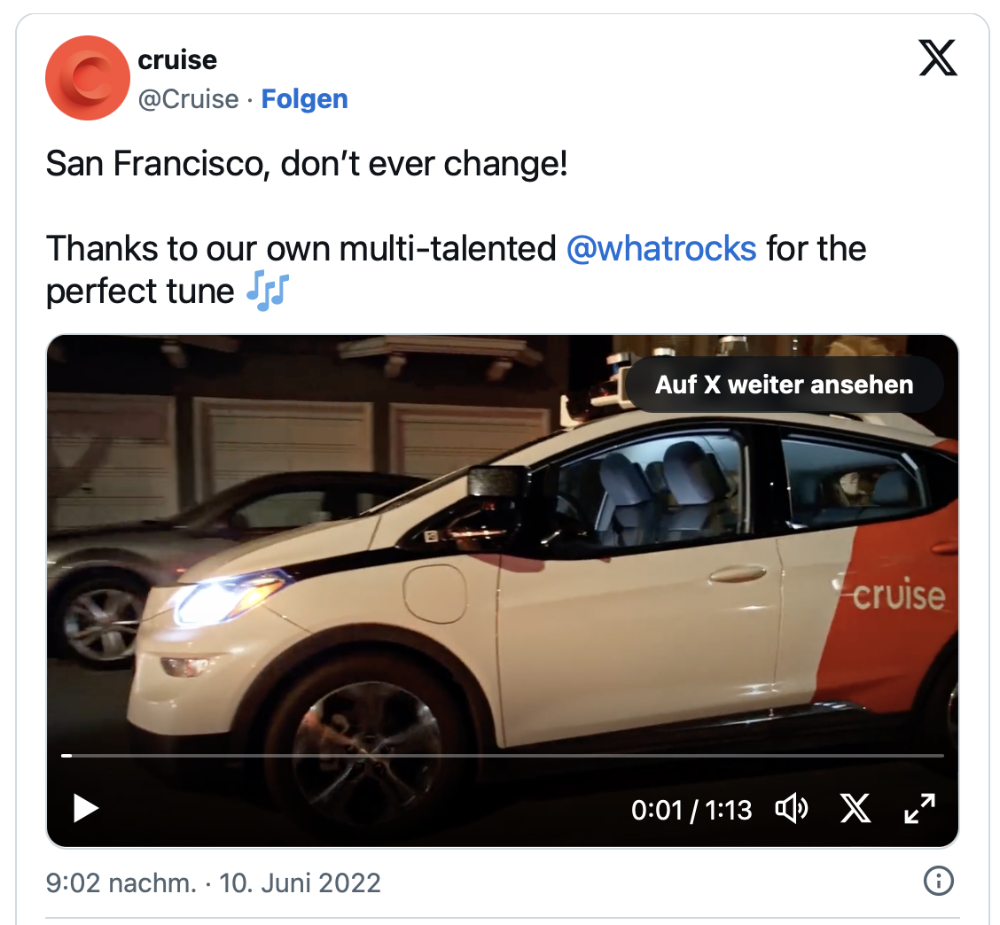The height and width of the screenshot is (925, 1000).
Task: Open the @whatrocks mention link
Action: (x=661, y=248)
